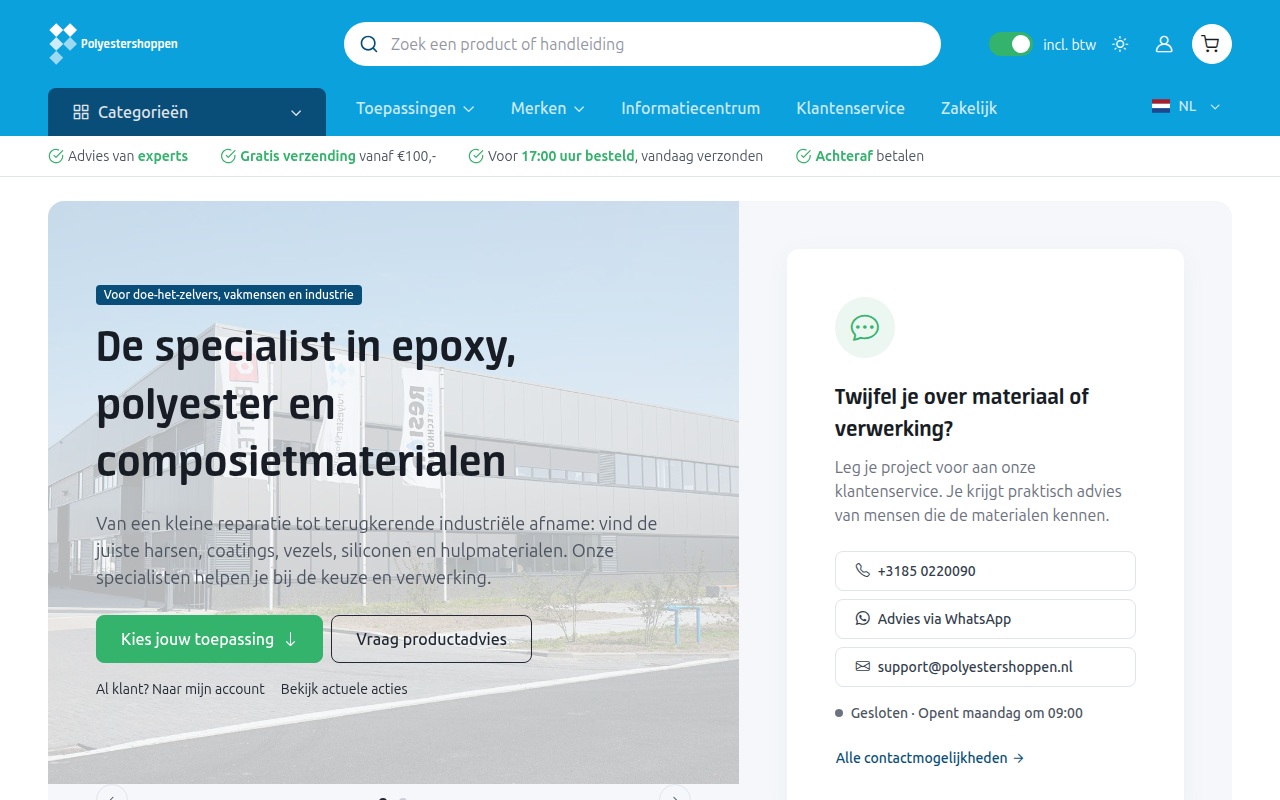The width and height of the screenshot is (1280, 800).
Task: Open the user account icon
Action: click(1164, 44)
